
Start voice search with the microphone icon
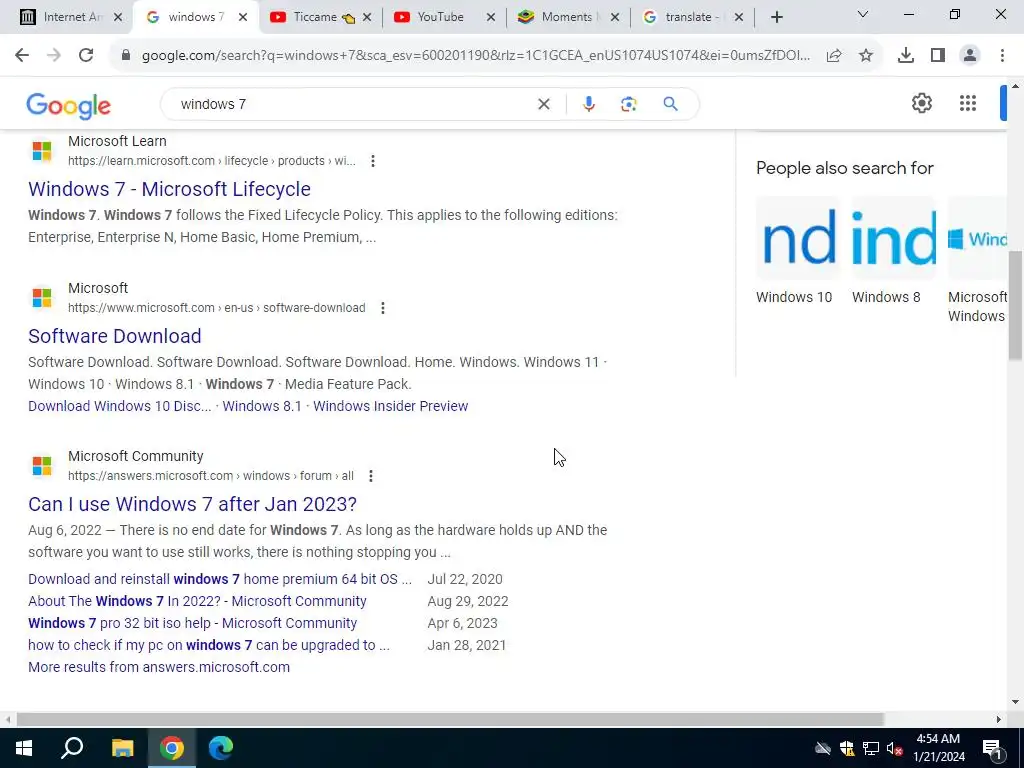coord(588,104)
